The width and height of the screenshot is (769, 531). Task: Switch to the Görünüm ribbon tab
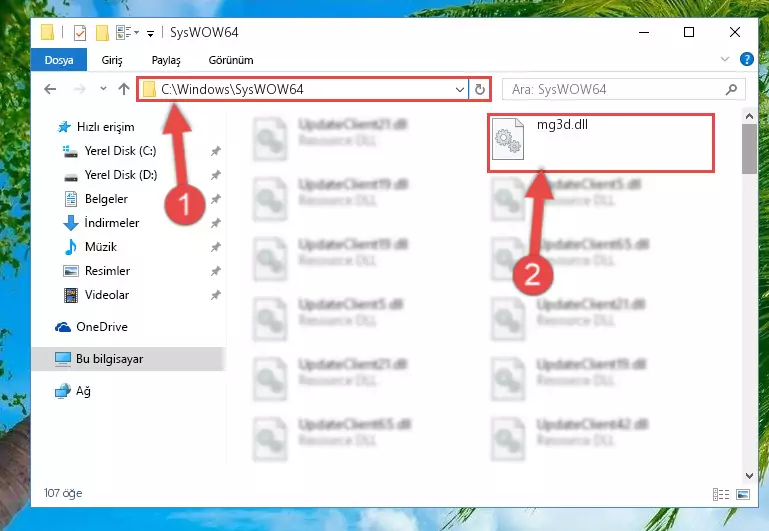point(231,60)
